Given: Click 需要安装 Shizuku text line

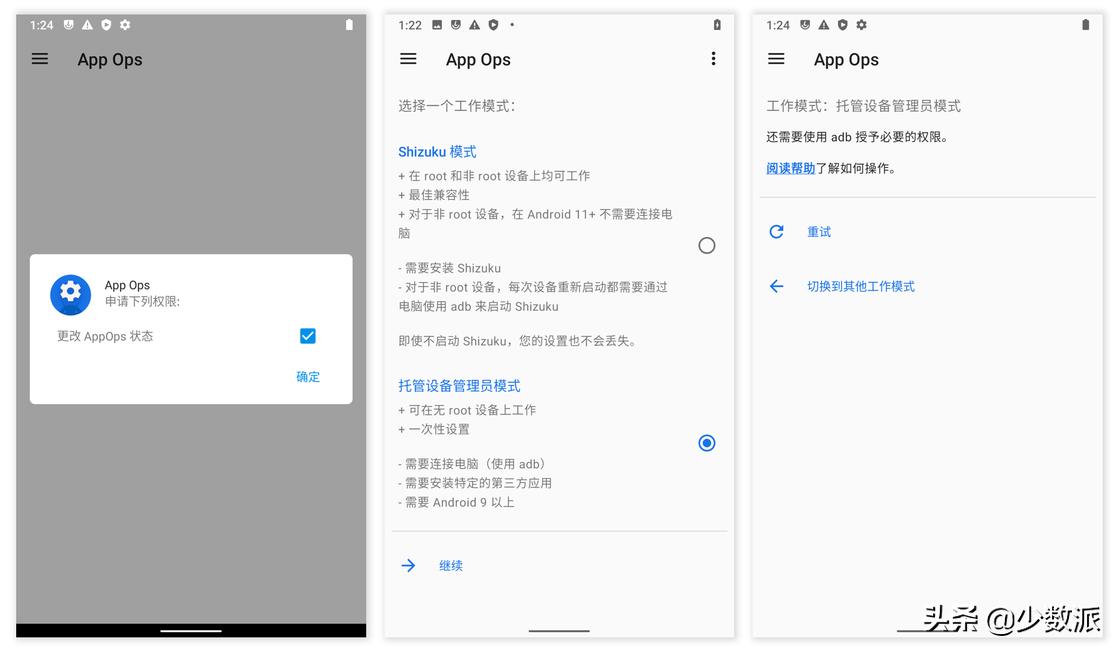Looking at the screenshot, I should (x=449, y=268).
